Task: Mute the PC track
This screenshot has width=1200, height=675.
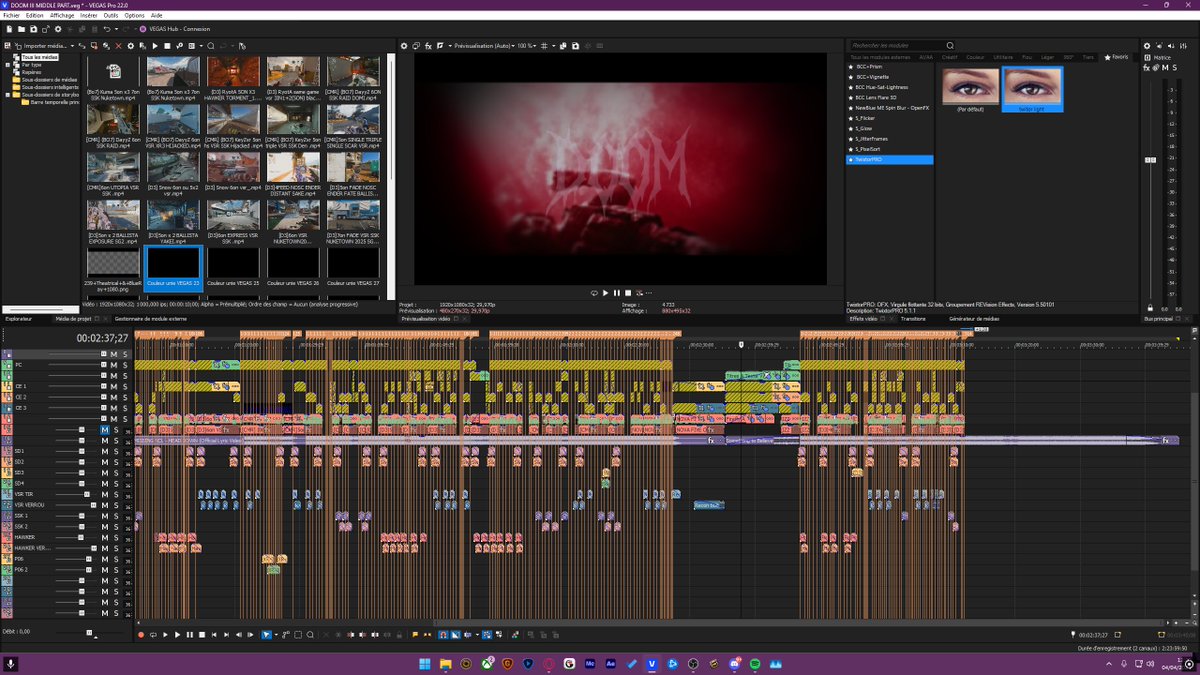Action: pos(114,364)
